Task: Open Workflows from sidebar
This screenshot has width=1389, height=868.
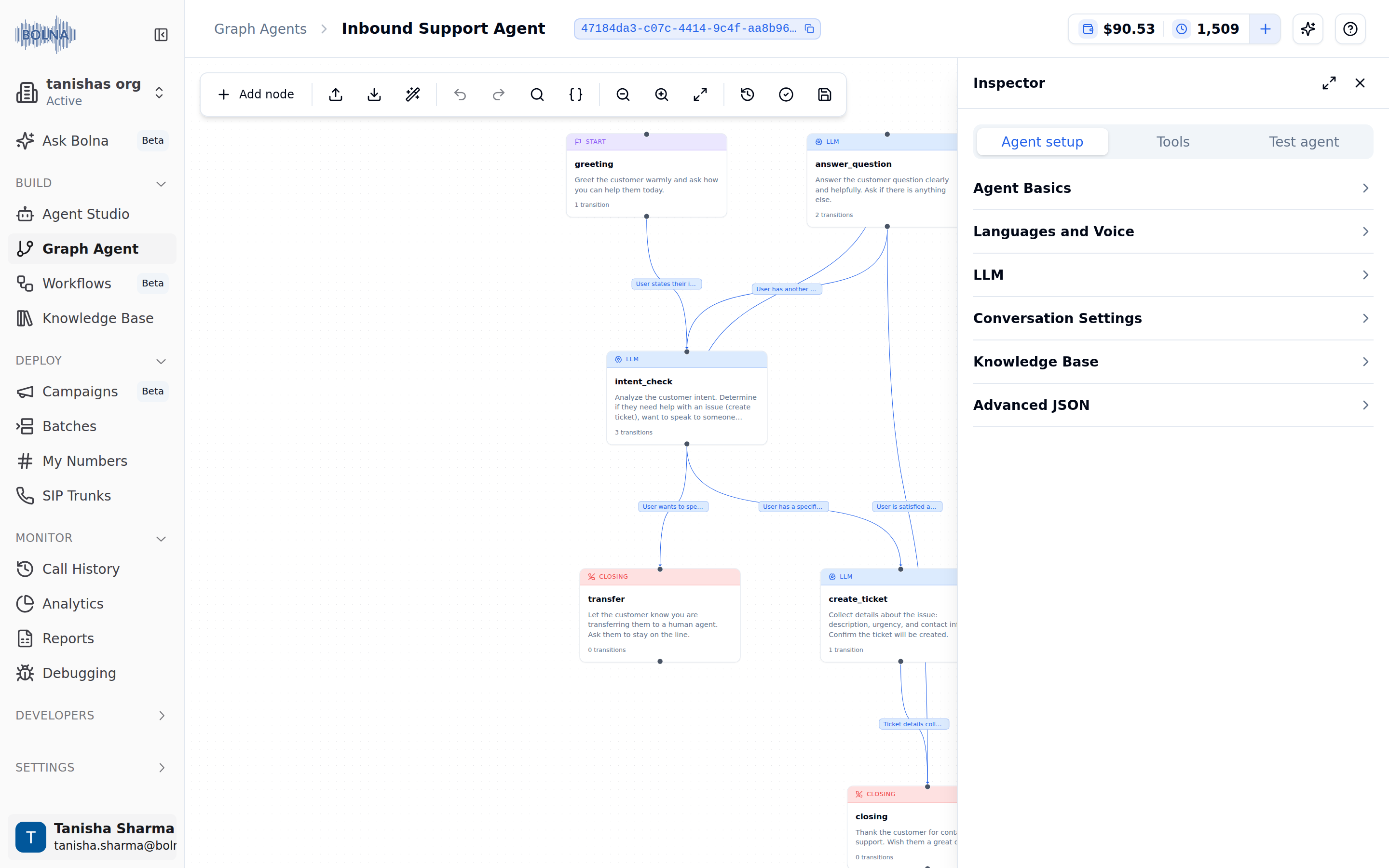Action: click(x=92, y=284)
